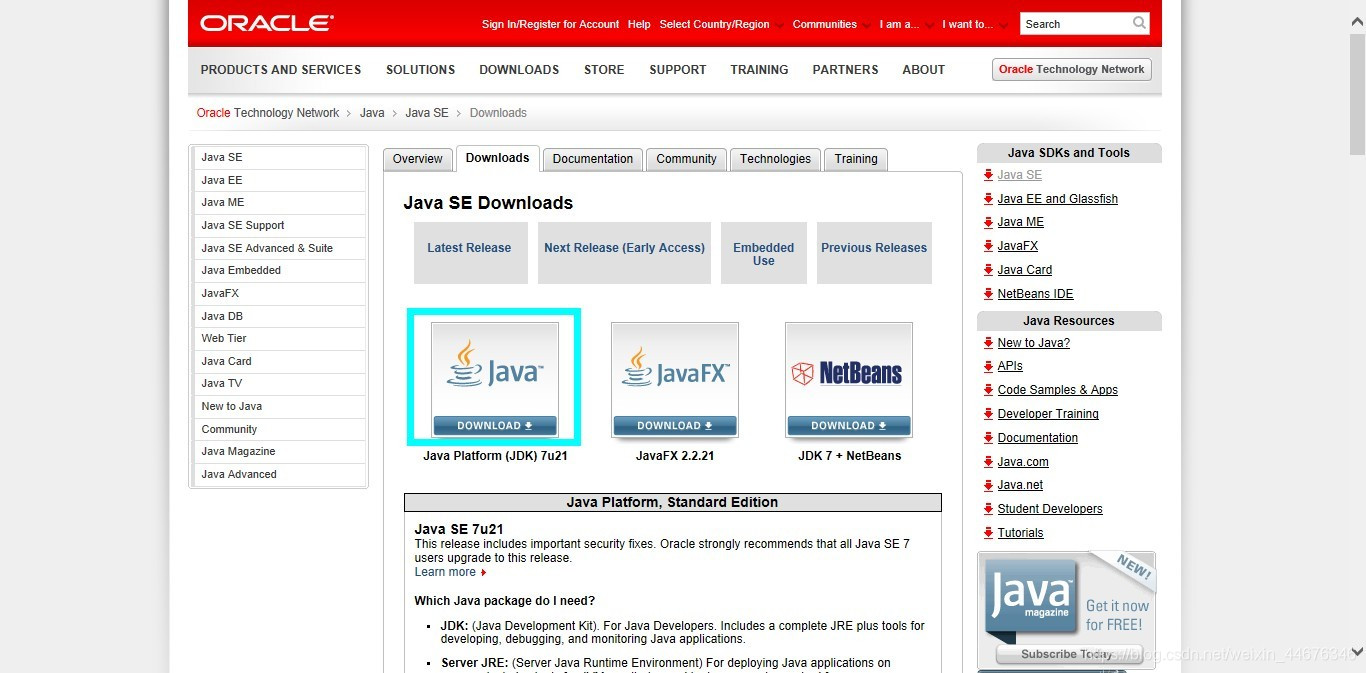This screenshot has height=673, width=1366.
Task: Expand Select Country/Region dropdown
Action: point(720,24)
